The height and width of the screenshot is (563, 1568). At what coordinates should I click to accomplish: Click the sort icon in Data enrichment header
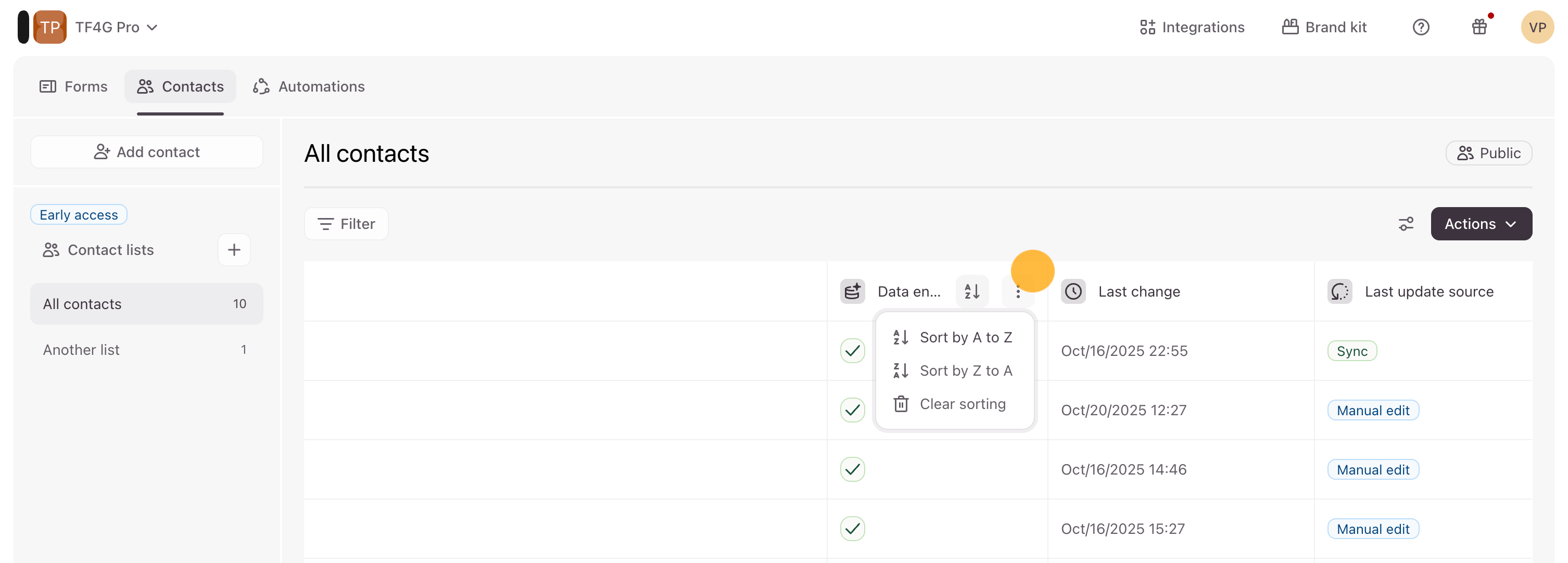pos(971,291)
